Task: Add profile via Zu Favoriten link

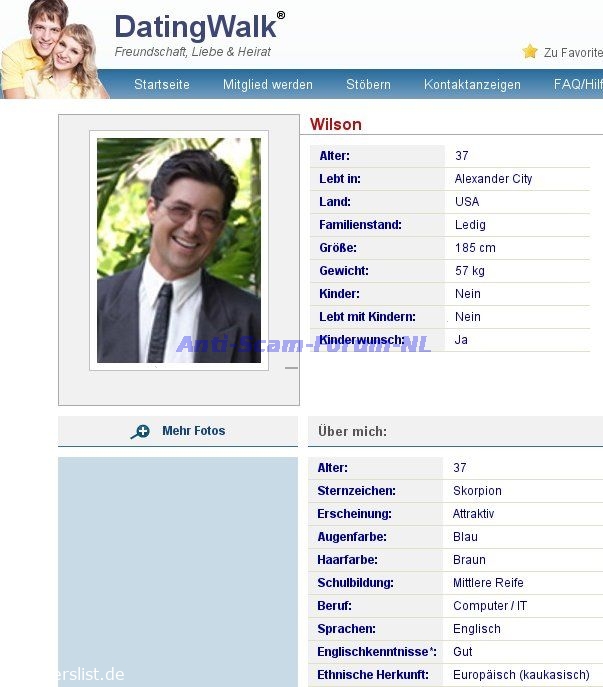Action: [x=573, y=53]
